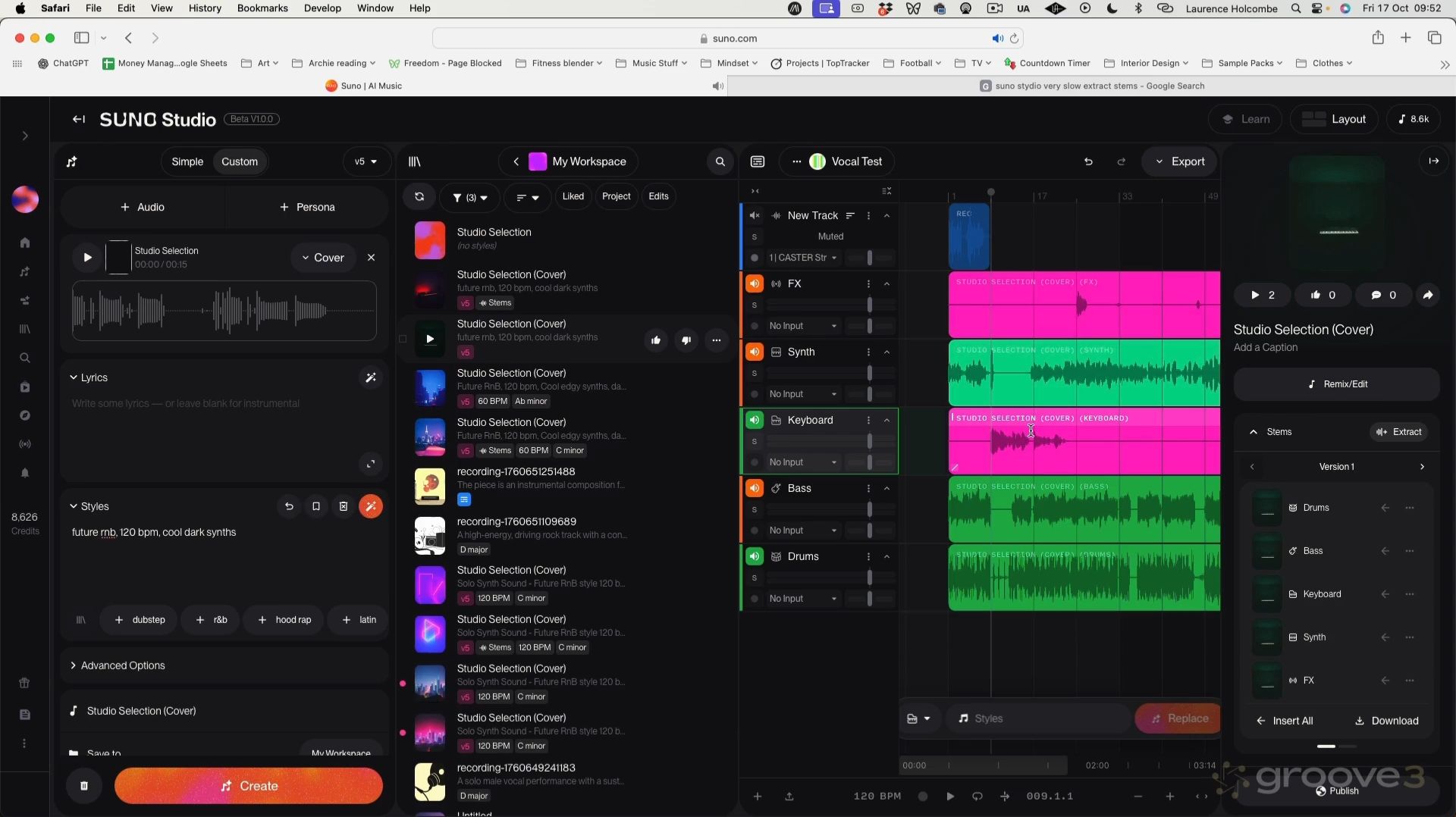Mute the Bass track
The width and height of the screenshot is (1456, 817).
point(755,489)
